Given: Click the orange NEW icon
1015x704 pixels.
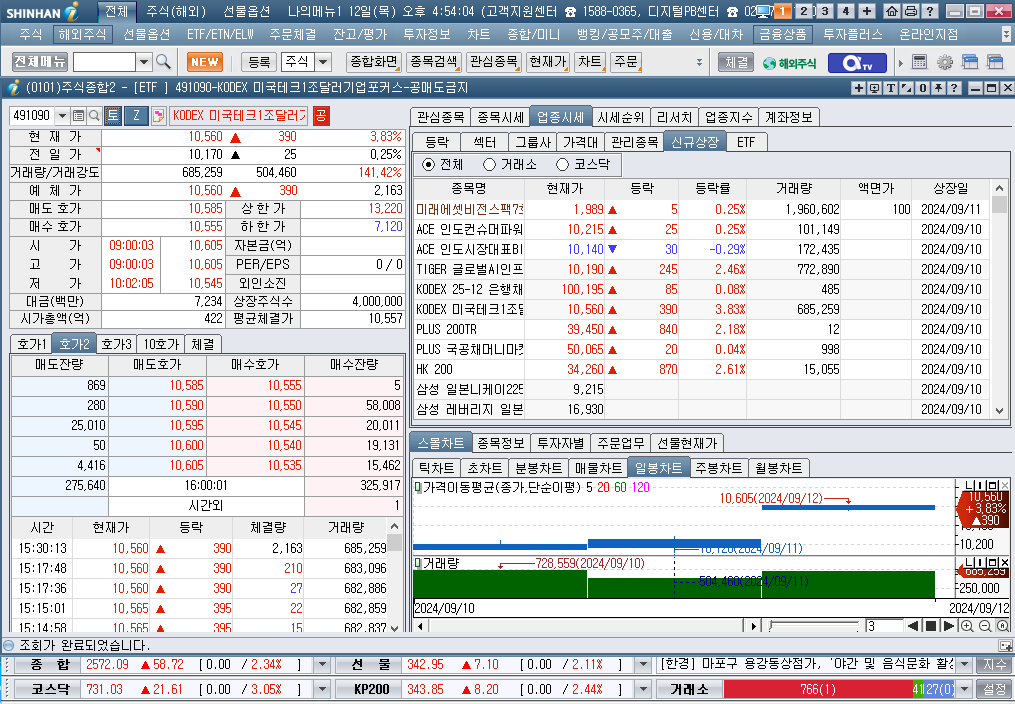Looking at the screenshot, I should [x=205, y=62].
